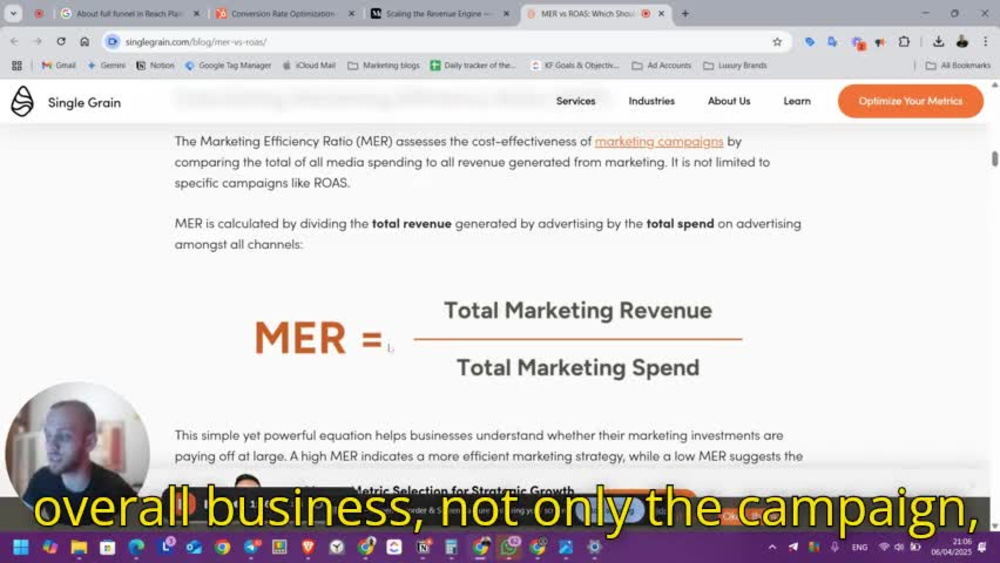Show hidden system tray icons
The image size is (1000, 563).
pyautogui.click(x=772, y=547)
